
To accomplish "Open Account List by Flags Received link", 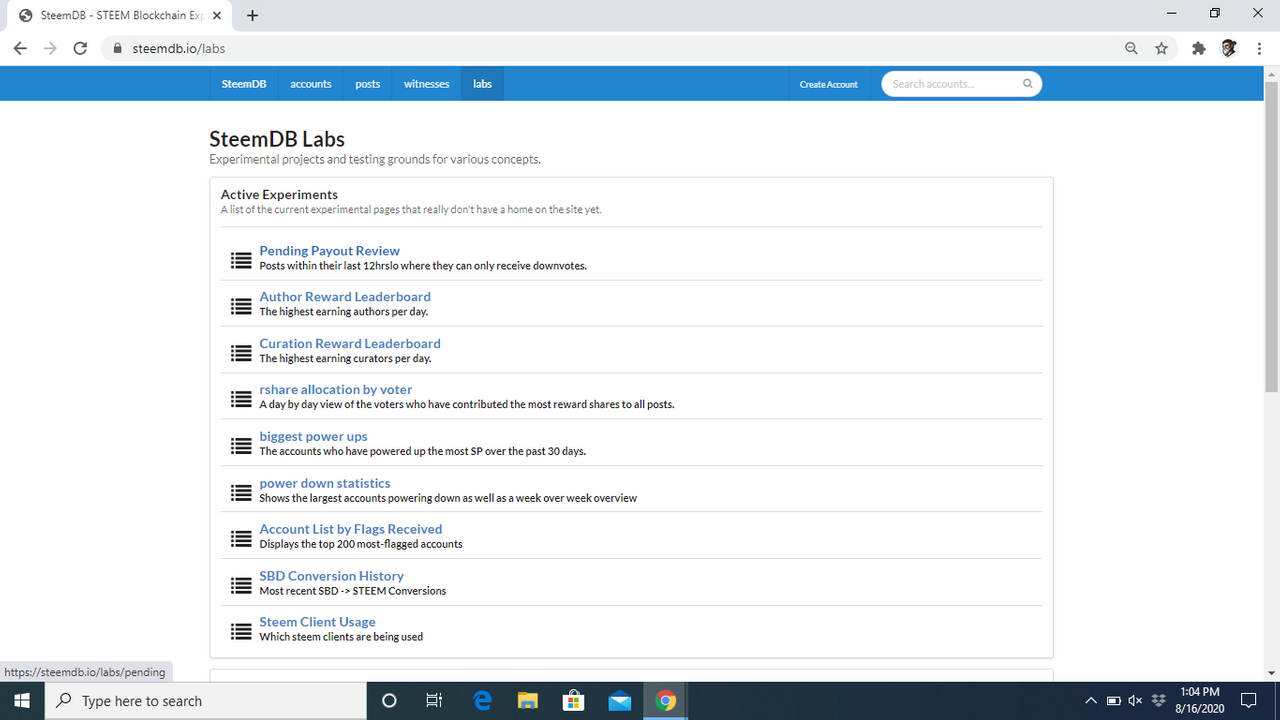I will 351,529.
